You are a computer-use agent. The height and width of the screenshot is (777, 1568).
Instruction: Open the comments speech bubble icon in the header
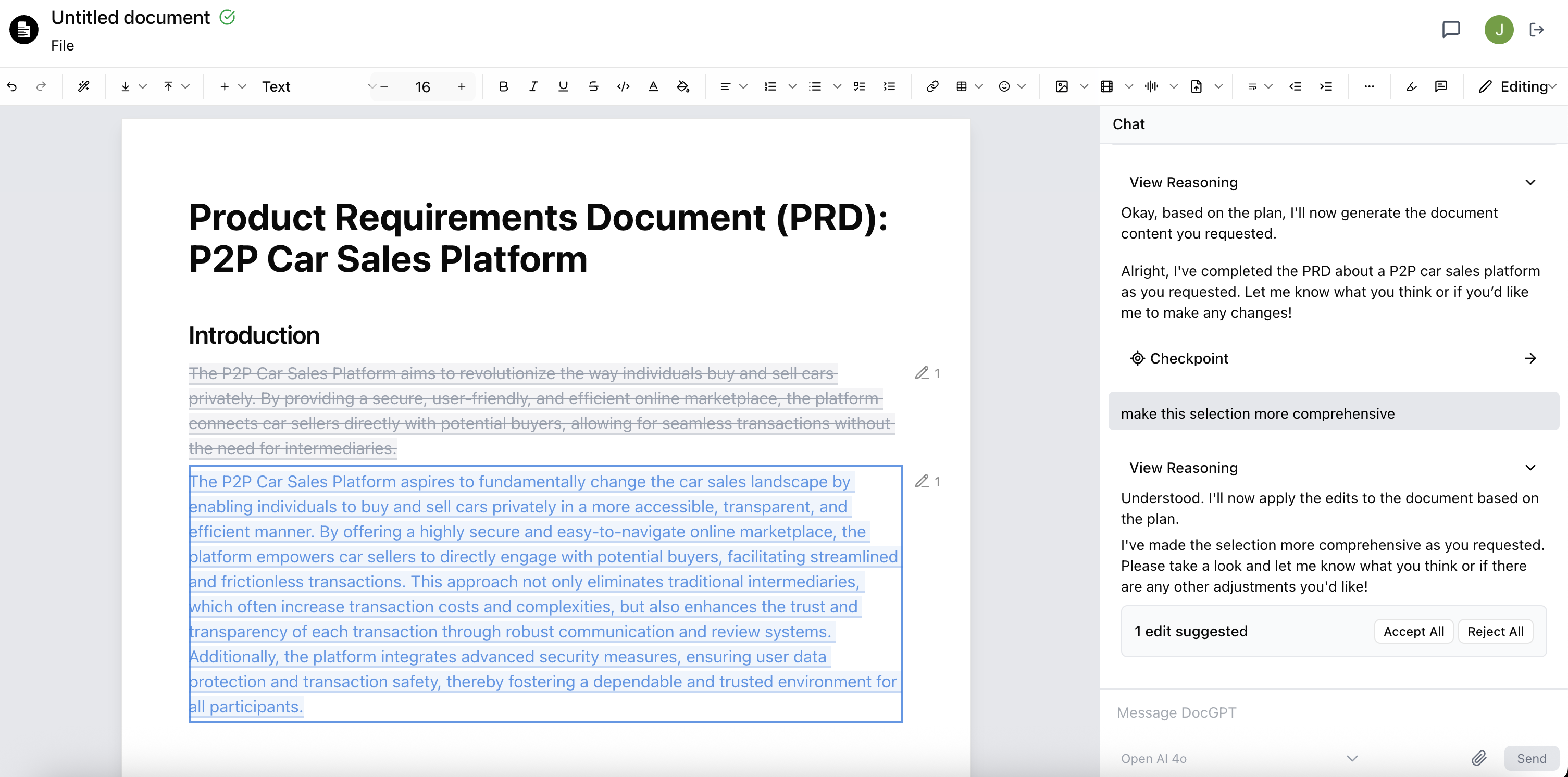(1450, 29)
